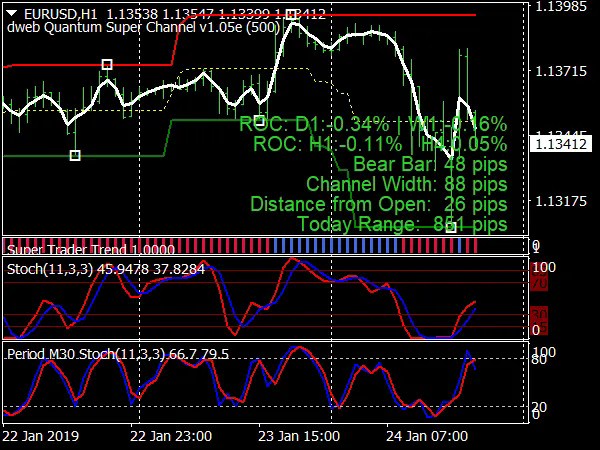
Task: Select the square marker on the green channel line
Action: point(75,155)
